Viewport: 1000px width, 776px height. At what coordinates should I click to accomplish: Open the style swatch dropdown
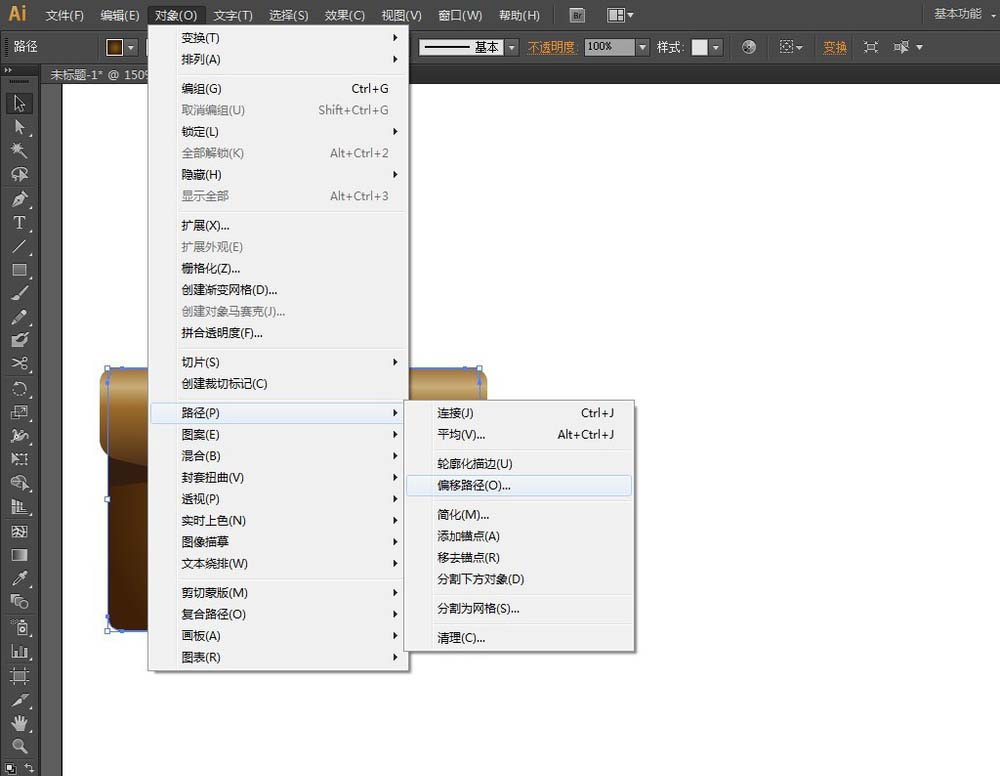coord(716,47)
